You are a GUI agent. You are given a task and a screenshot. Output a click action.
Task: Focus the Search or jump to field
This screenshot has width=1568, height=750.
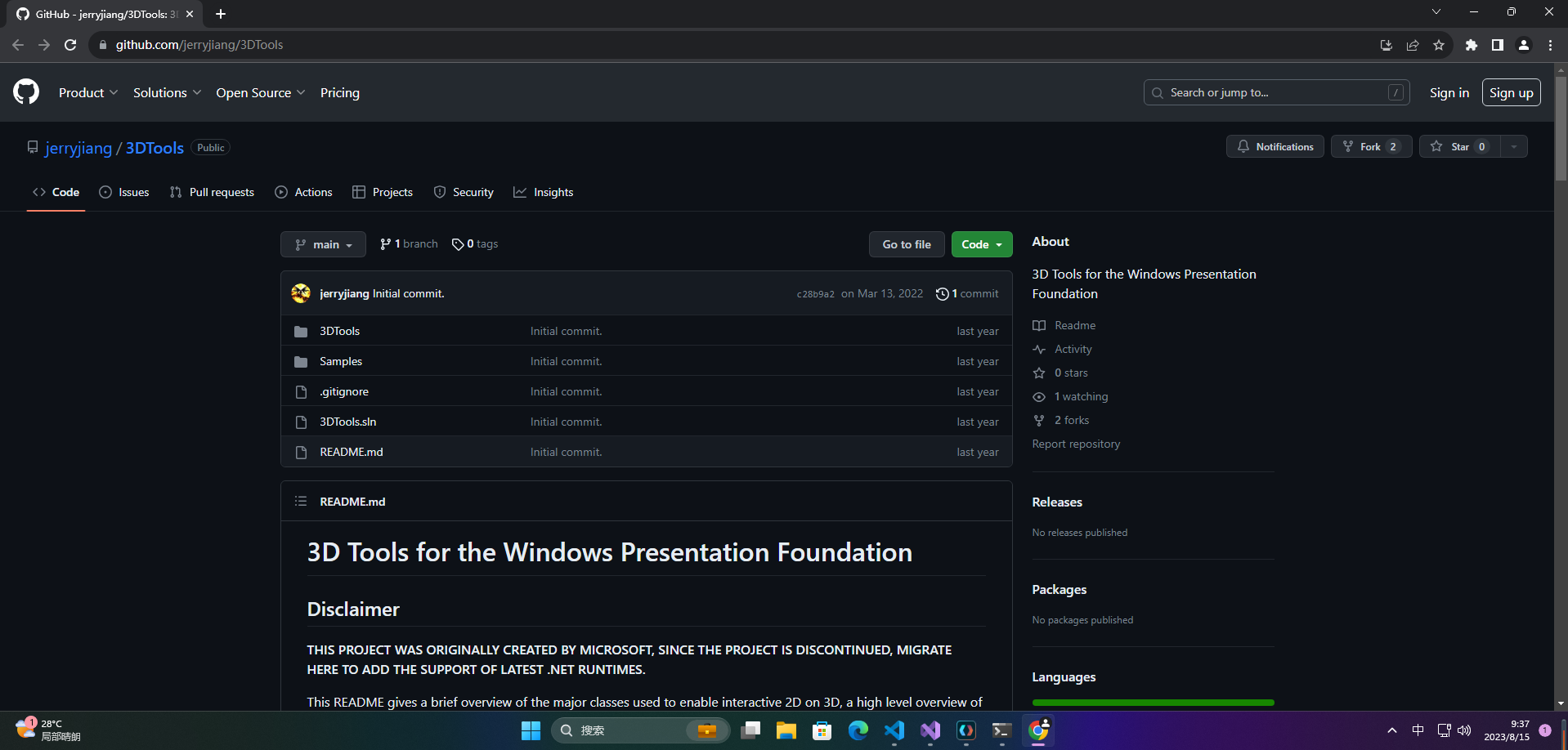(x=1276, y=92)
